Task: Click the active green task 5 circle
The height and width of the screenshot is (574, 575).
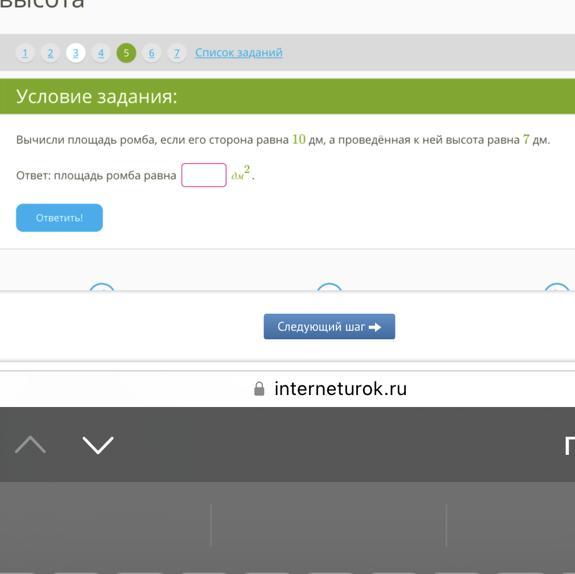Action: click(126, 53)
